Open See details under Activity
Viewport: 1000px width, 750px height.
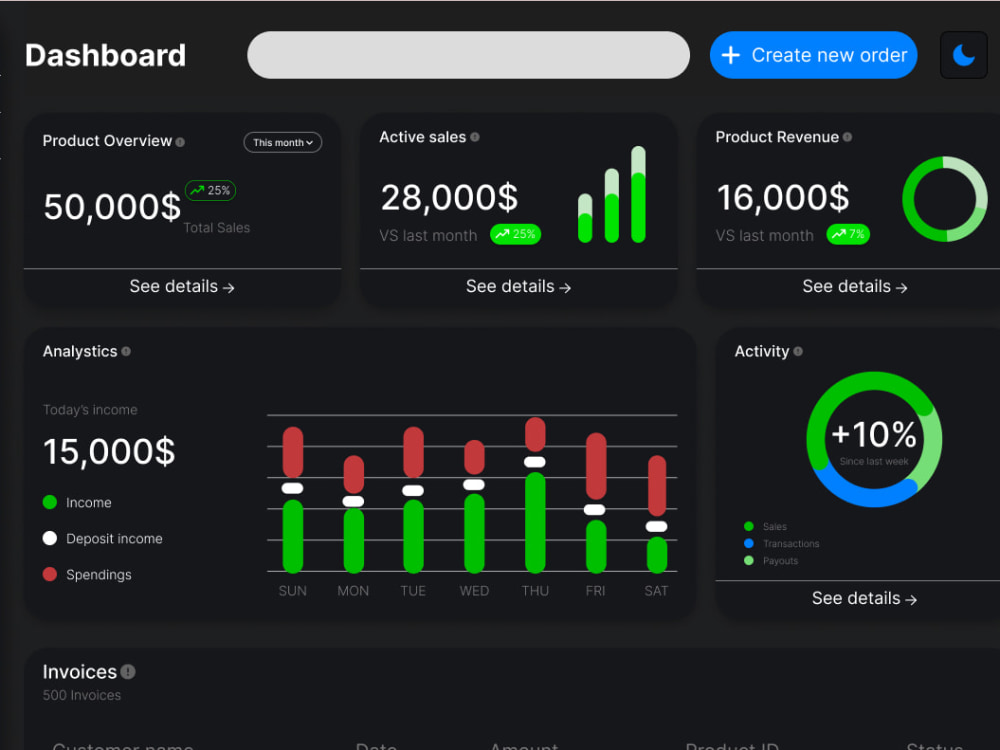coord(864,599)
